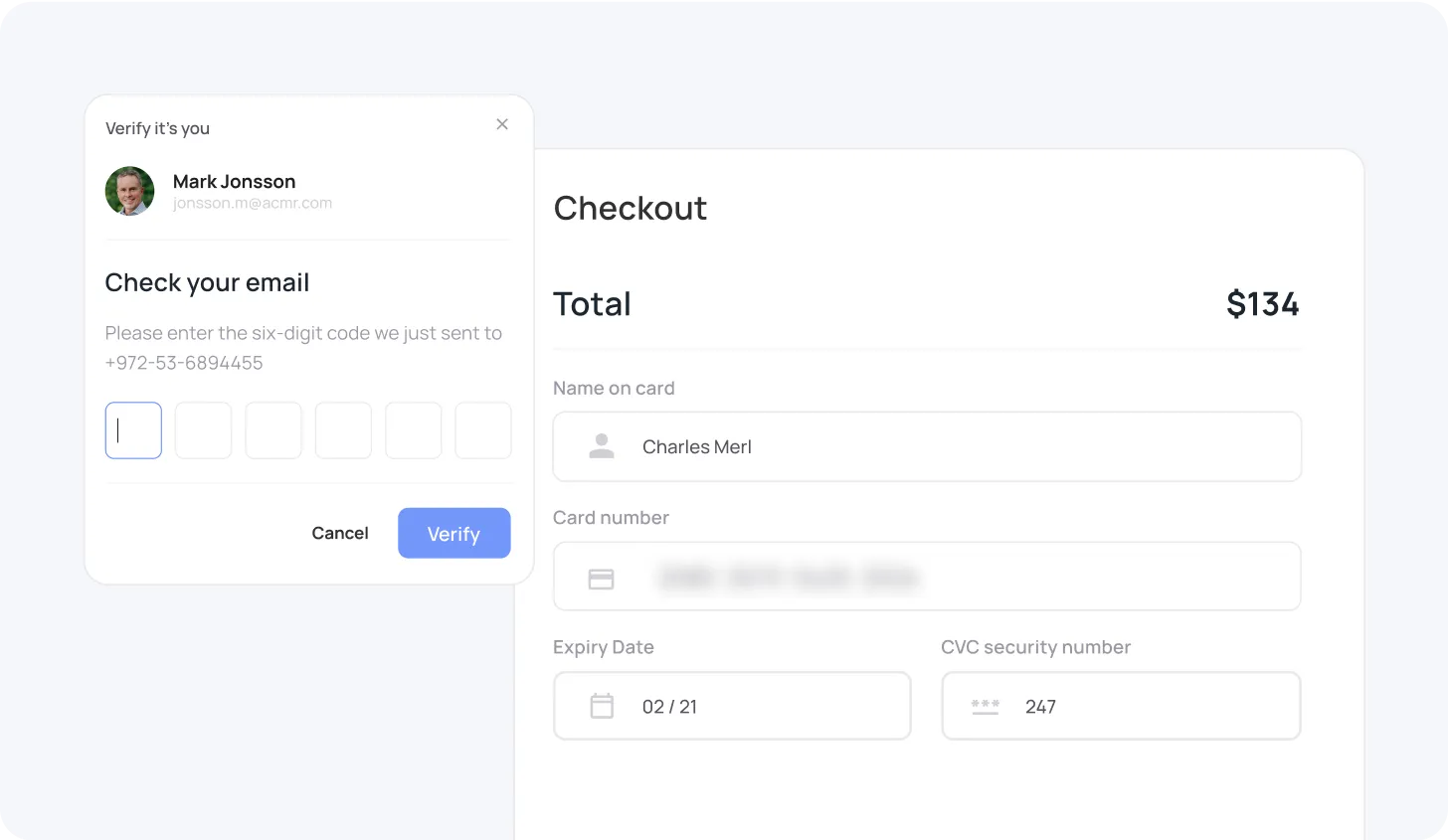Click the second code digit box
The image size is (1448, 840).
pyautogui.click(x=203, y=430)
